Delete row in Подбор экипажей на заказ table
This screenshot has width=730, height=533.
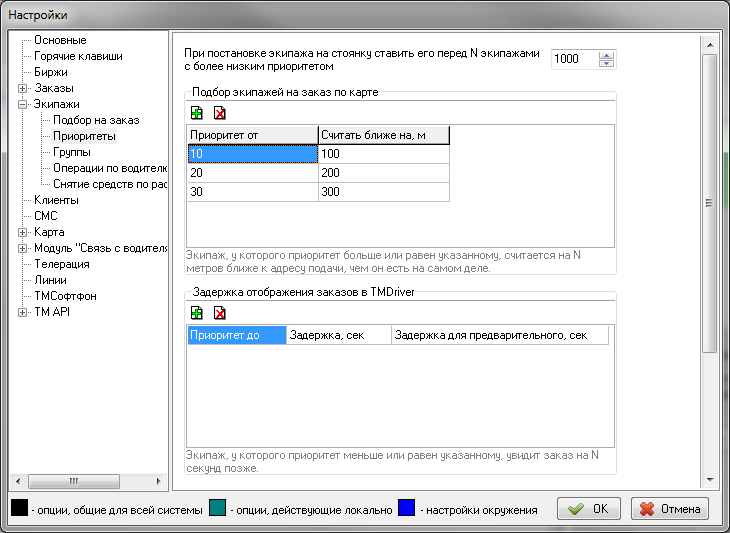219,113
